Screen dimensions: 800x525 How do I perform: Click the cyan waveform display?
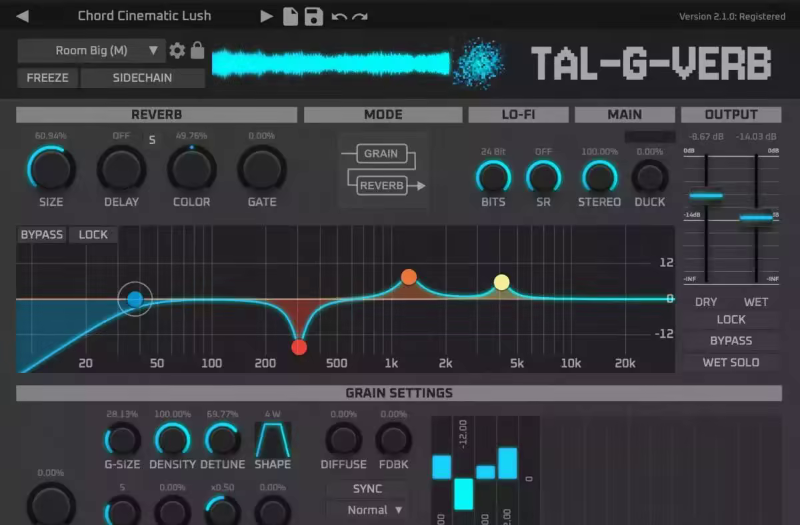[x=331, y=64]
